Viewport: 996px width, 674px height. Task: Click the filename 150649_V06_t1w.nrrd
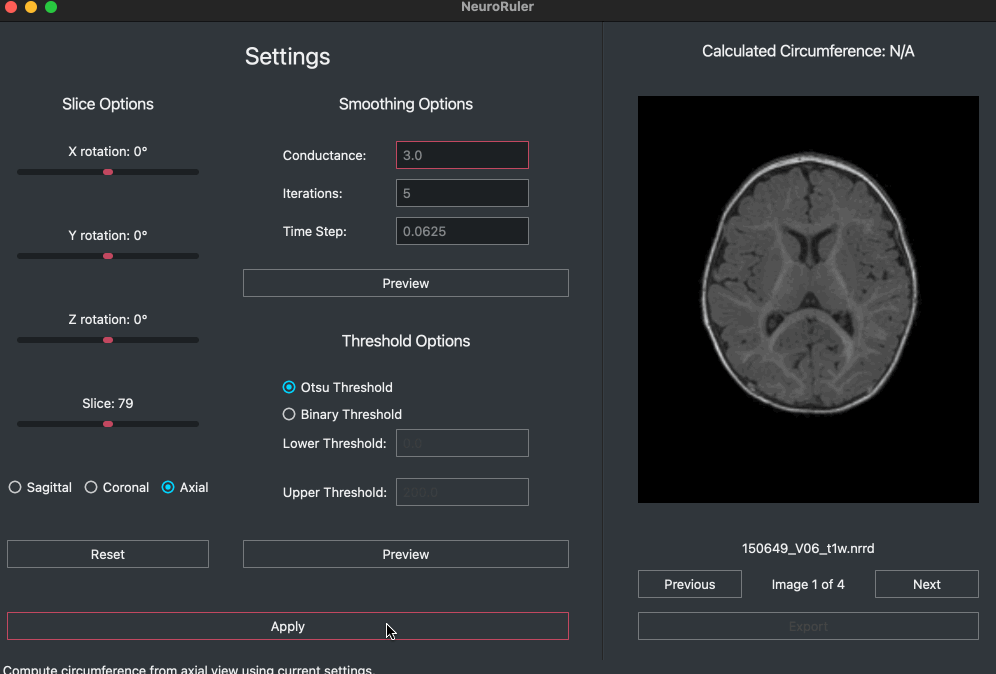coord(808,548)
